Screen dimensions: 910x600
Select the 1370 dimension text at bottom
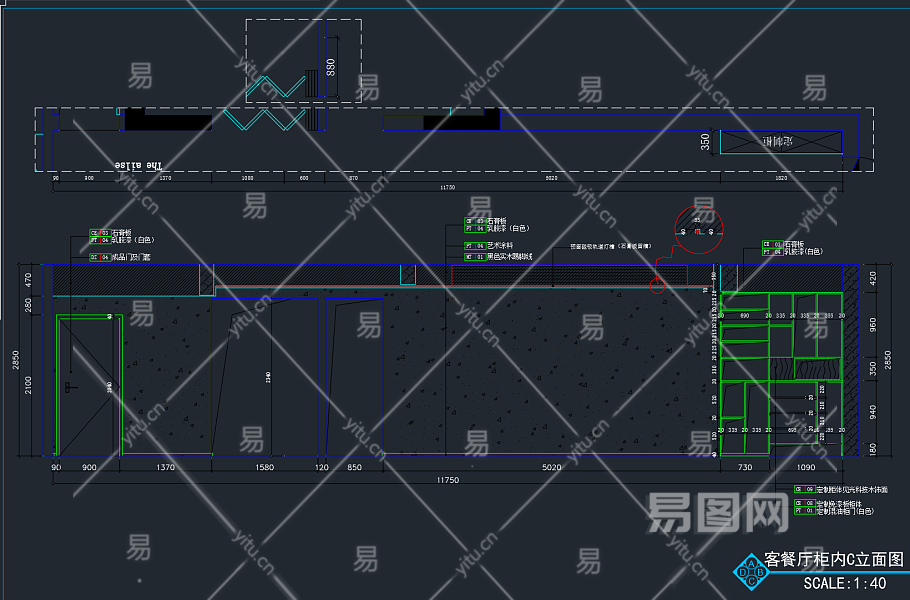tap(165, 467)
